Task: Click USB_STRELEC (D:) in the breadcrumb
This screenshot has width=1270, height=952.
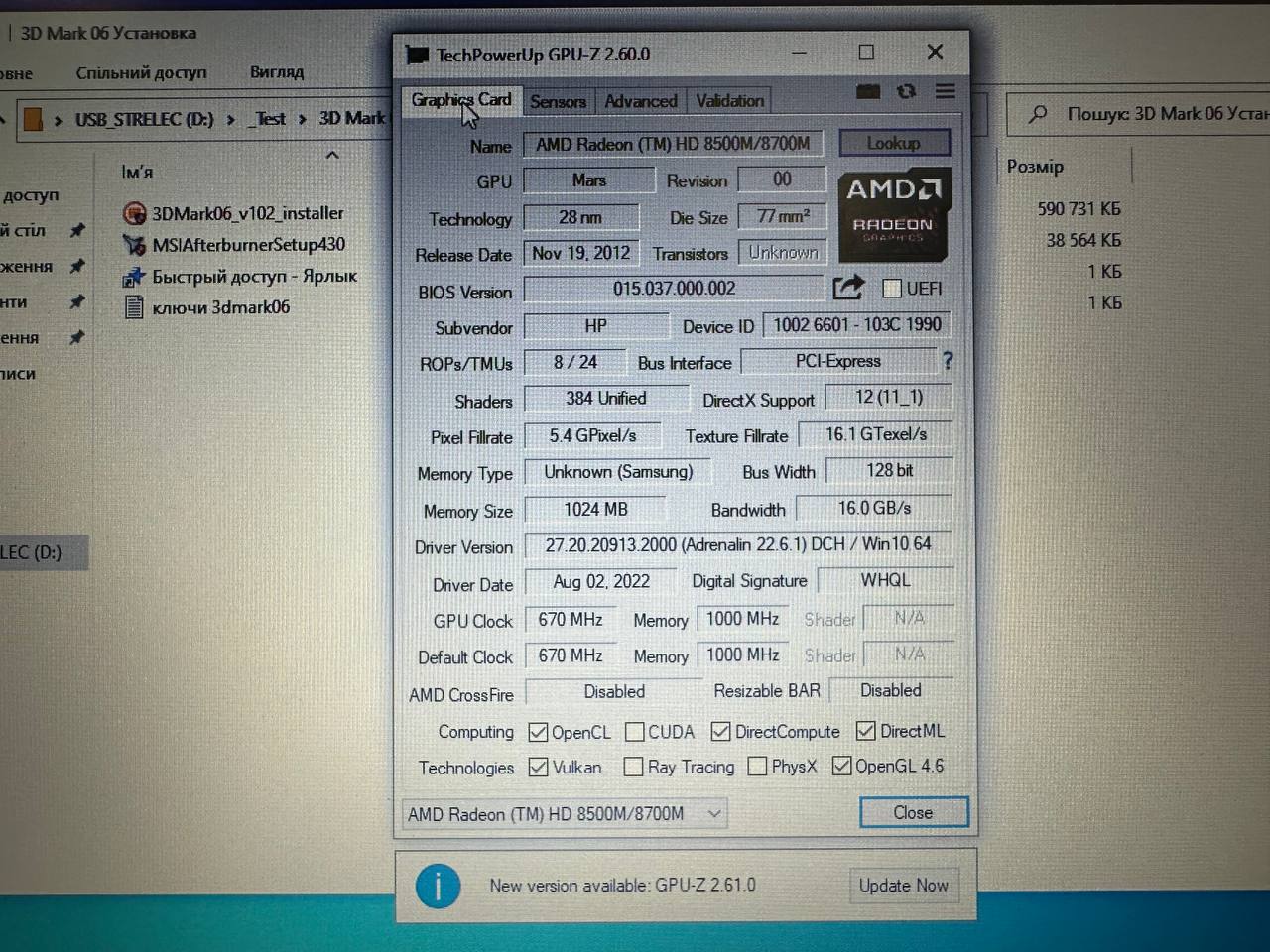Action: tap(145, 120)
